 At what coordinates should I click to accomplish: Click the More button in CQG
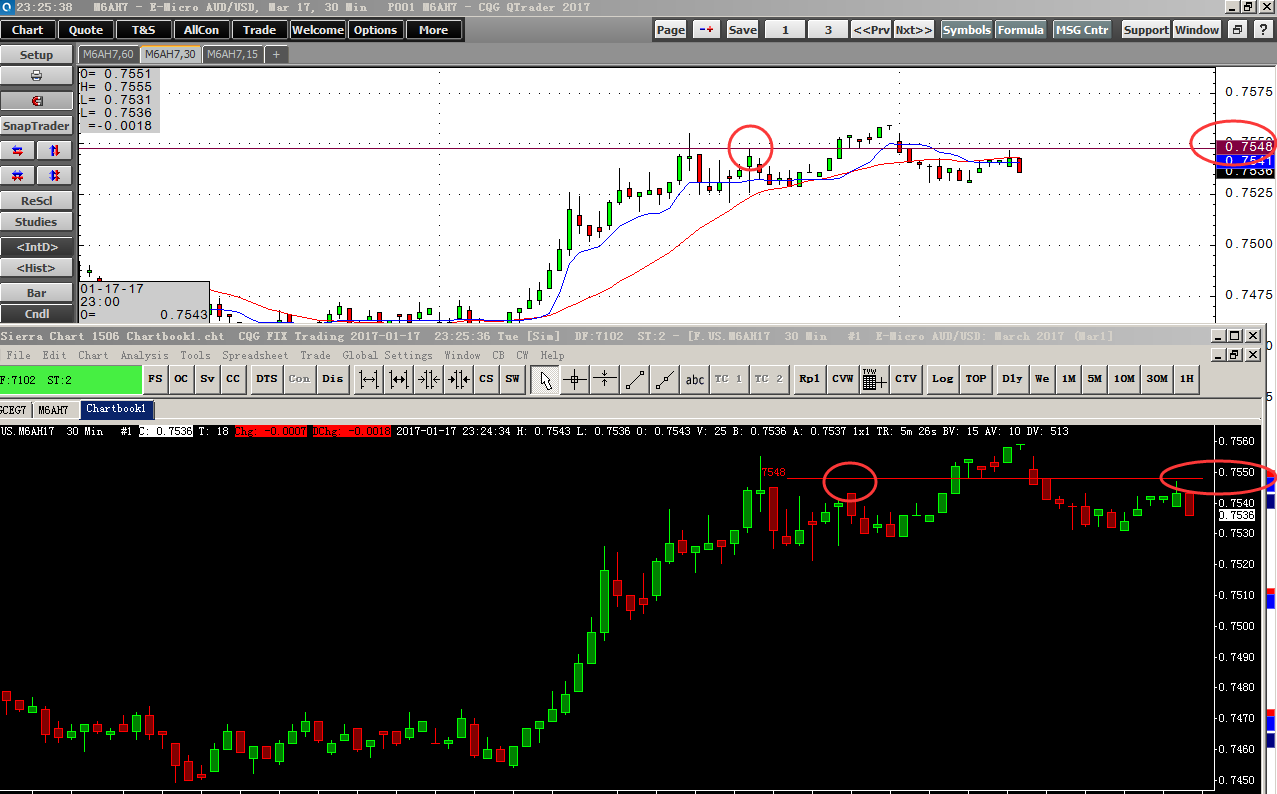click(434, 30)
